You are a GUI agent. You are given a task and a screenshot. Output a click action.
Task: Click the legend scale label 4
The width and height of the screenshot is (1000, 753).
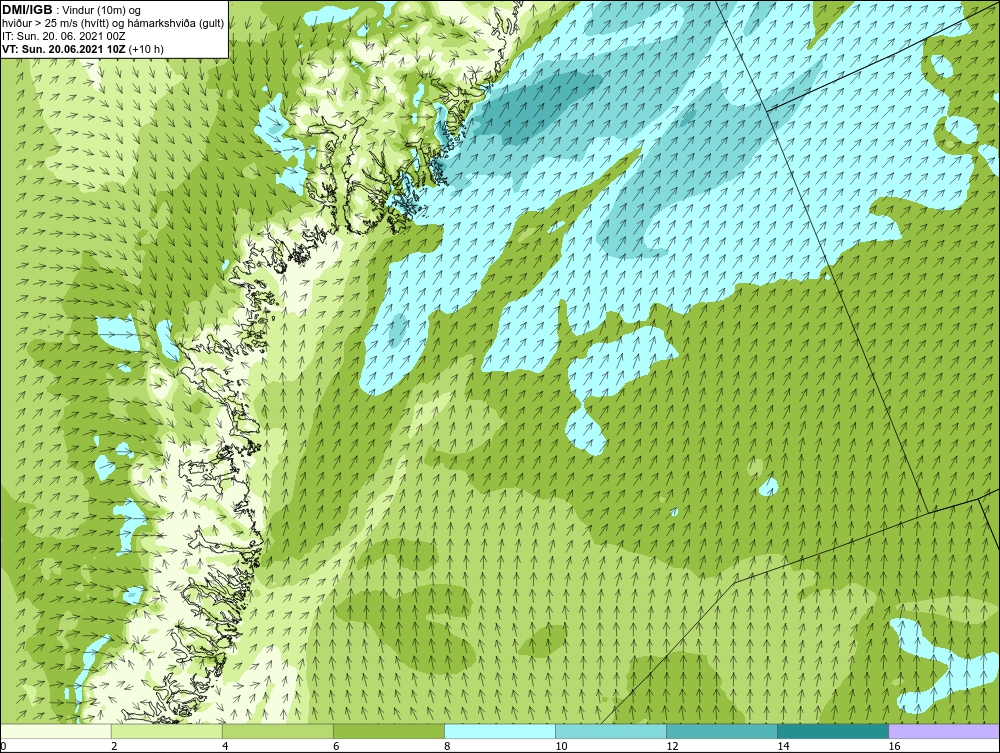225,746
